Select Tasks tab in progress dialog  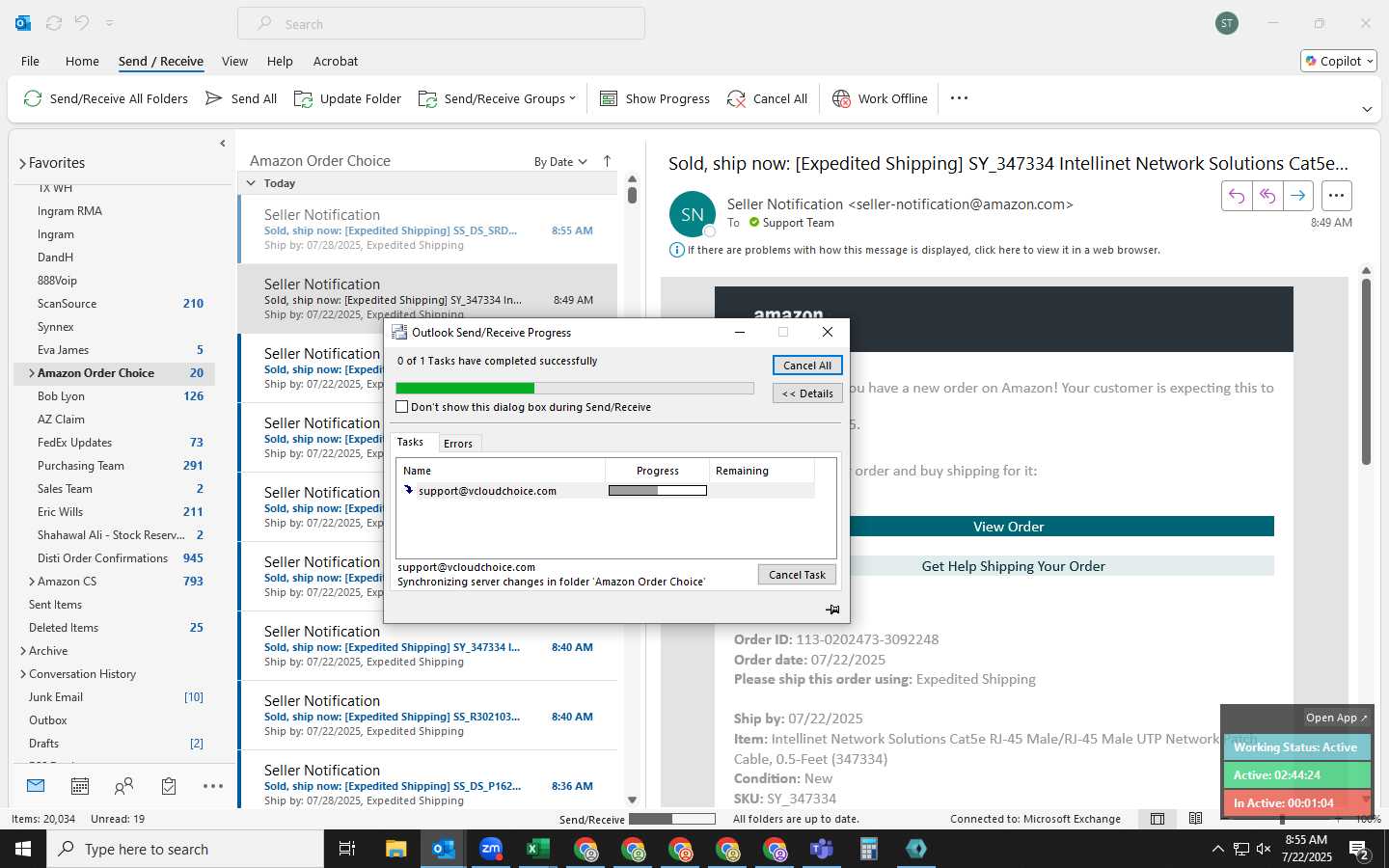tap(410, 442)
